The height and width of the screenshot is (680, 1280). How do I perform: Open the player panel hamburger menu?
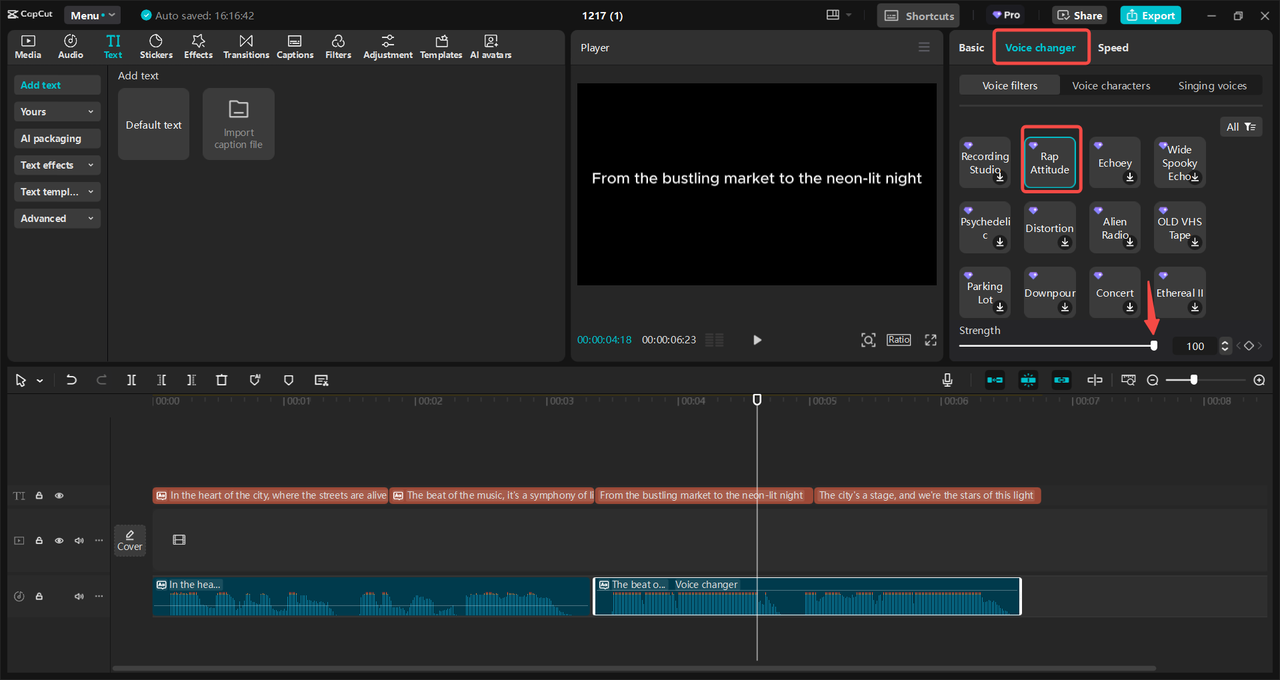point(924,47)
